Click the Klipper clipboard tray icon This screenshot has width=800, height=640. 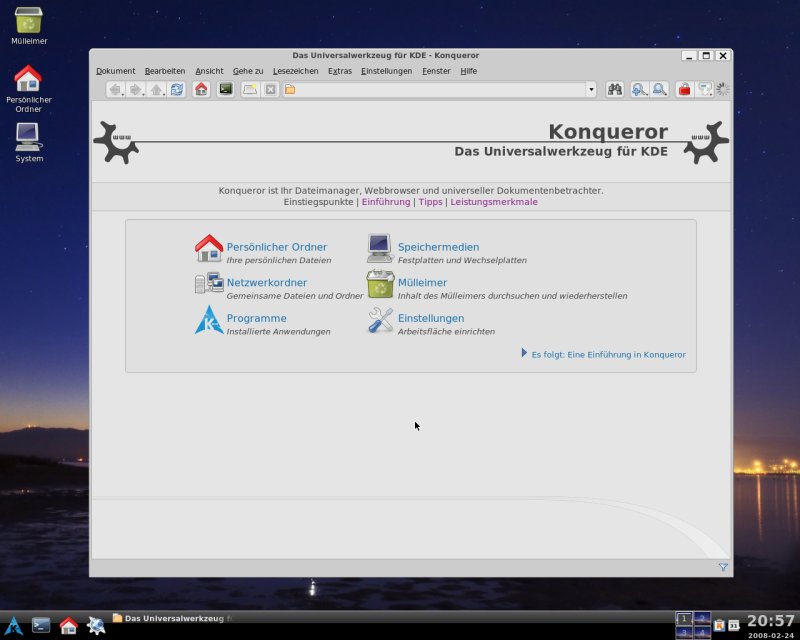coord(719,624)
